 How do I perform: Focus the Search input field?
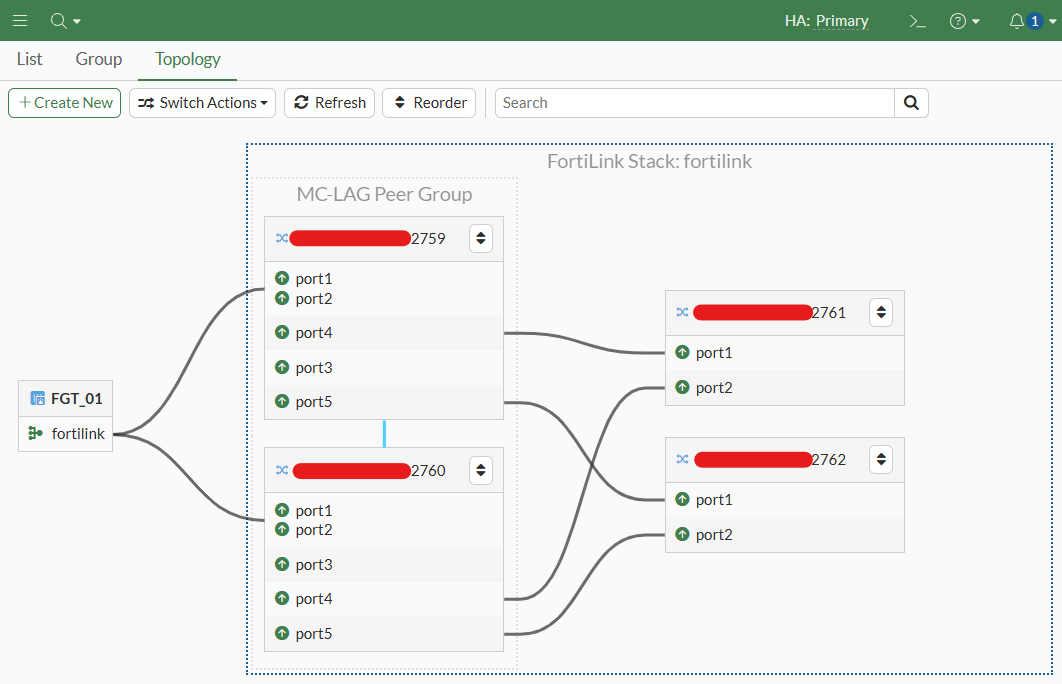click(695, 103)
